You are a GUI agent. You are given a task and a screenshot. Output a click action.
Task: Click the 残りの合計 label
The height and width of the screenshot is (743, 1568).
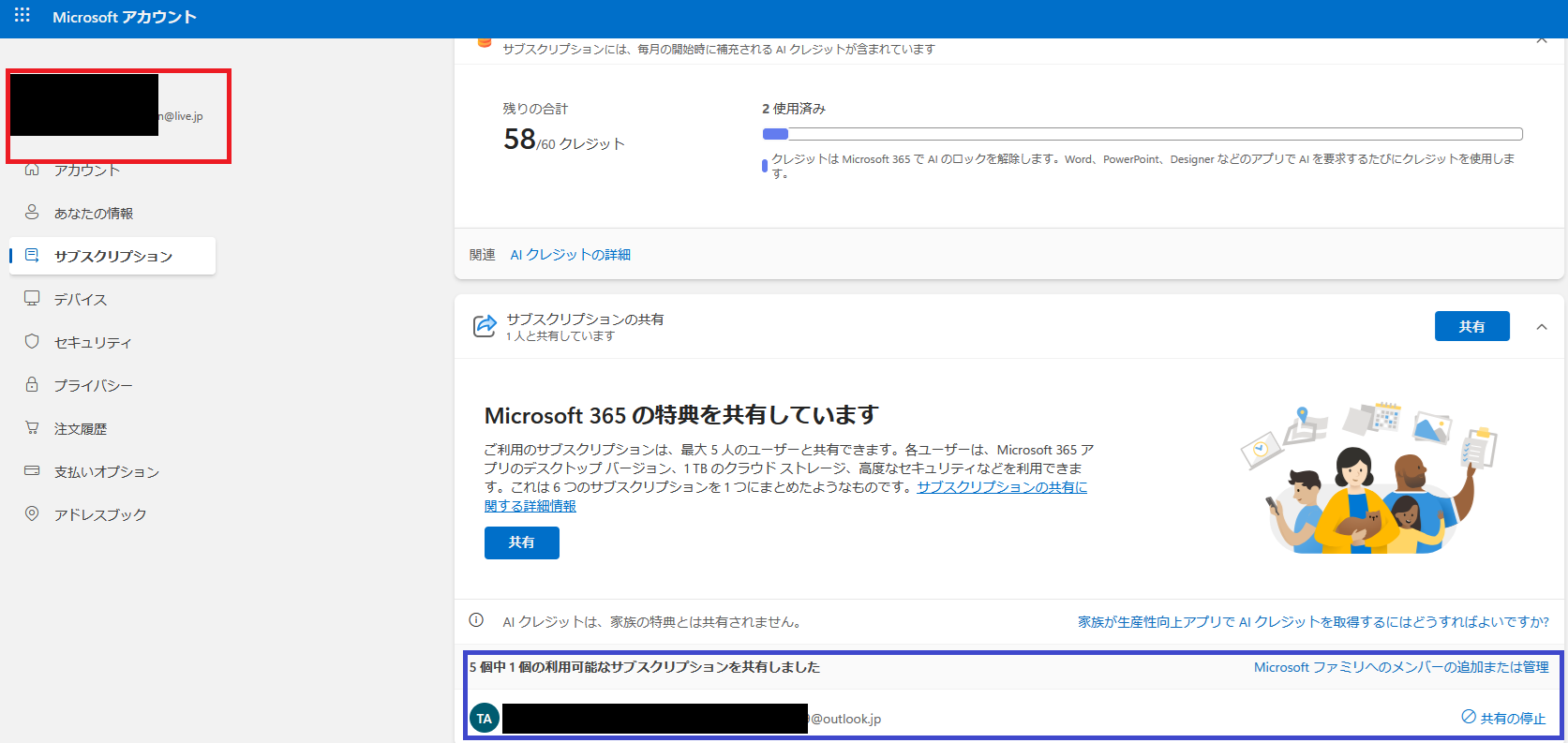coord(535,109)
